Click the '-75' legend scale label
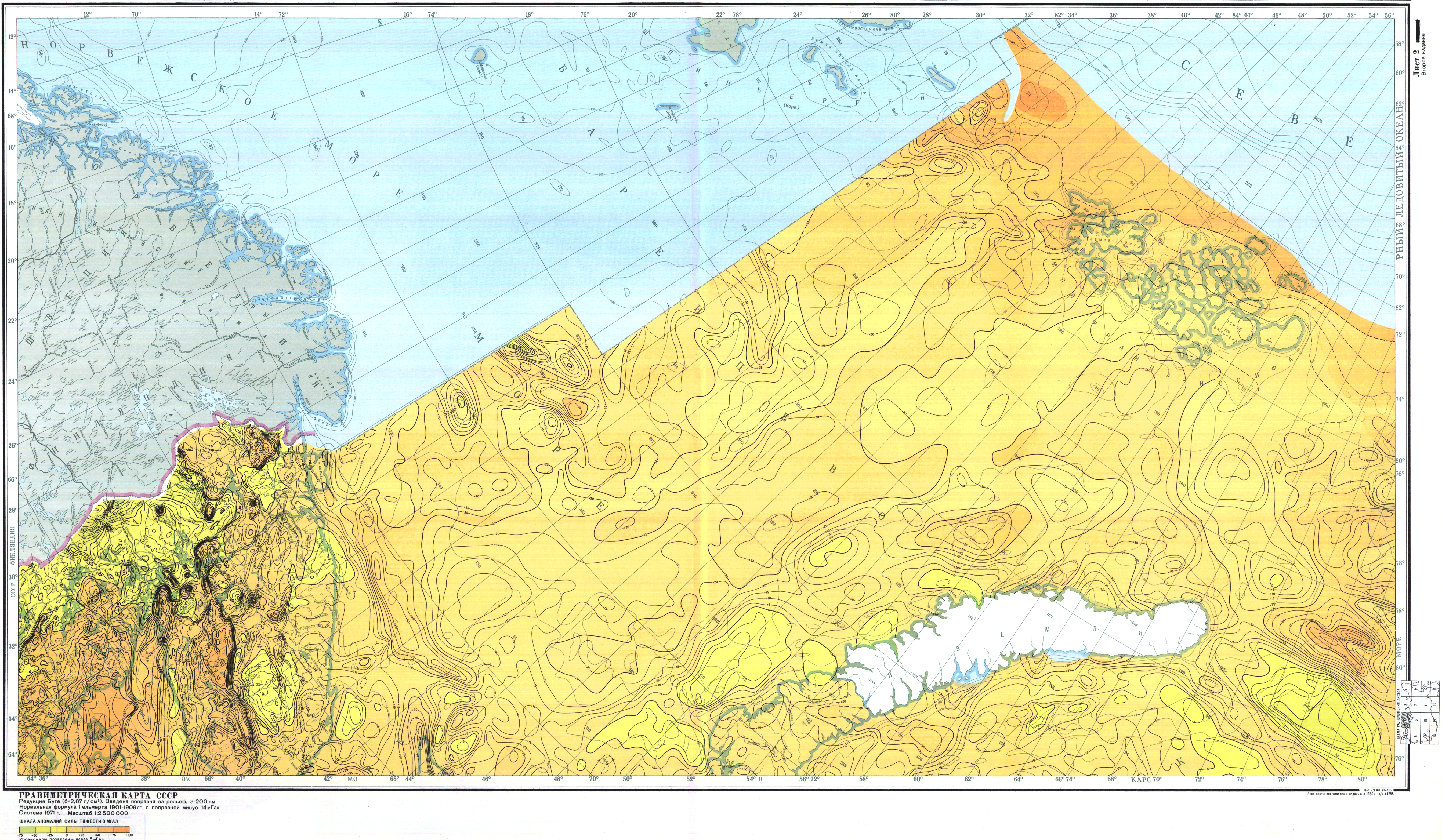The image size is (1442, 840). 20,835
